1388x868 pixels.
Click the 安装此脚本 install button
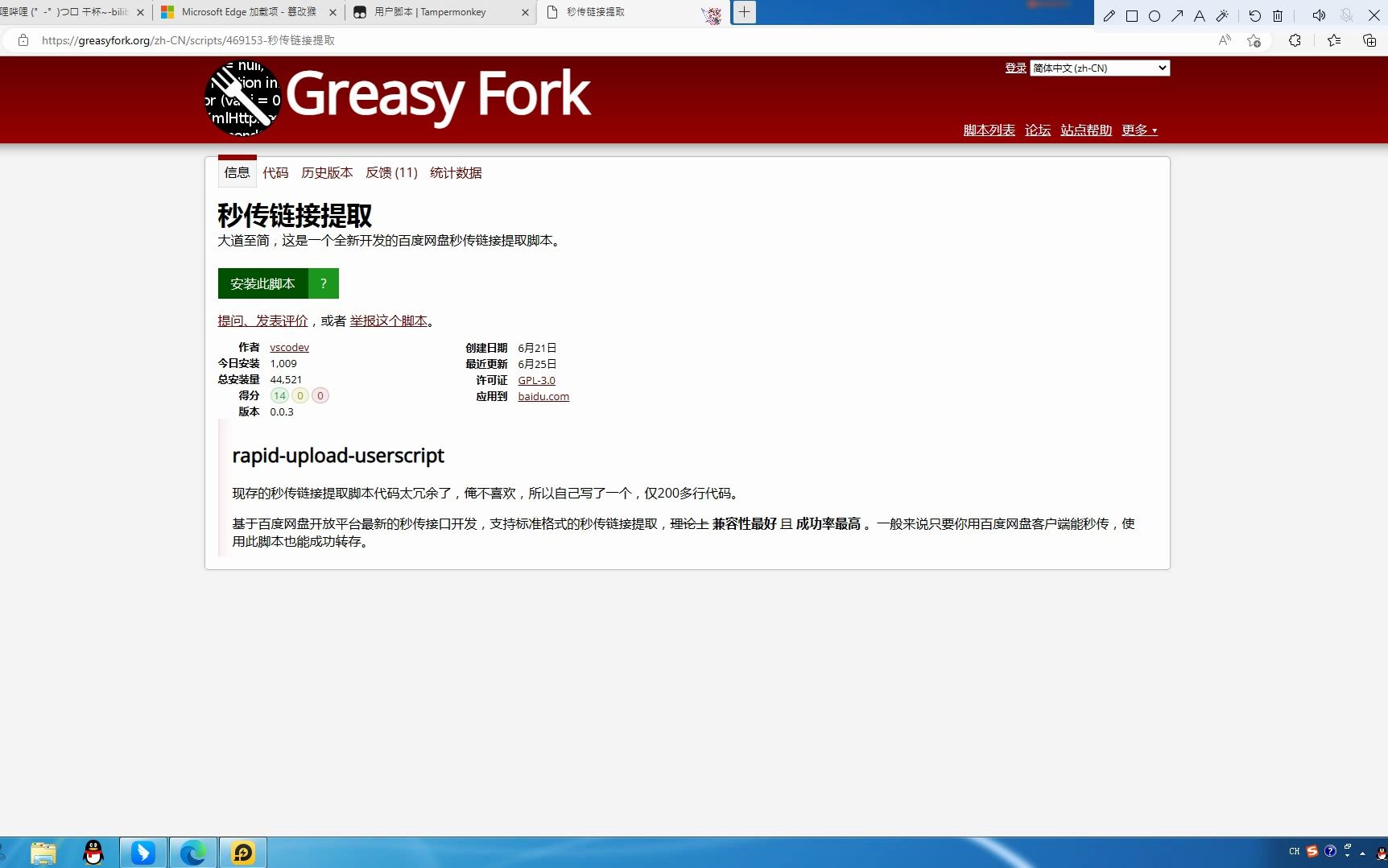(263, 283)
